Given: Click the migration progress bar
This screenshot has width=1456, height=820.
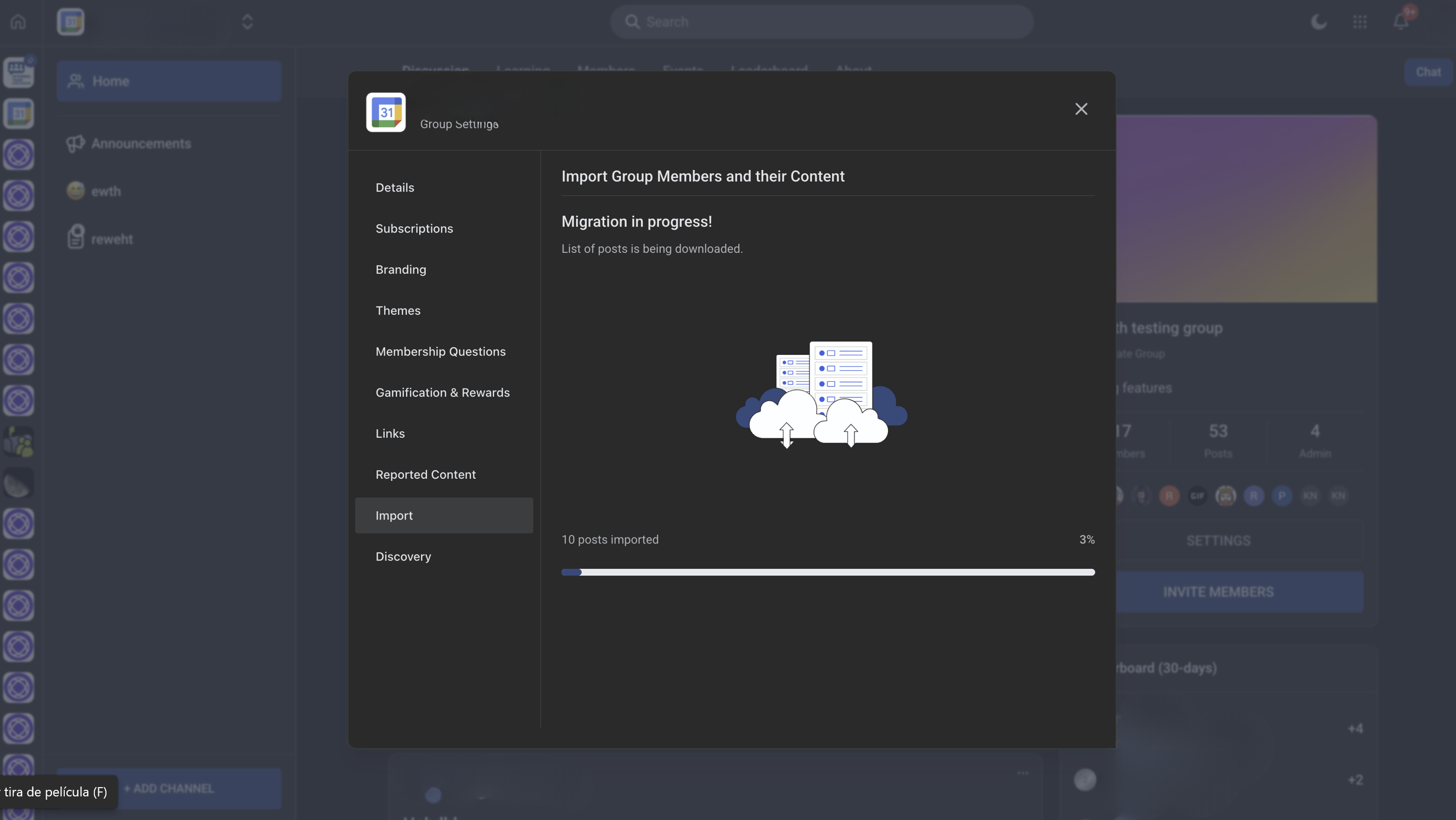Looking at the screenshot, I should [x=828, y=573].
